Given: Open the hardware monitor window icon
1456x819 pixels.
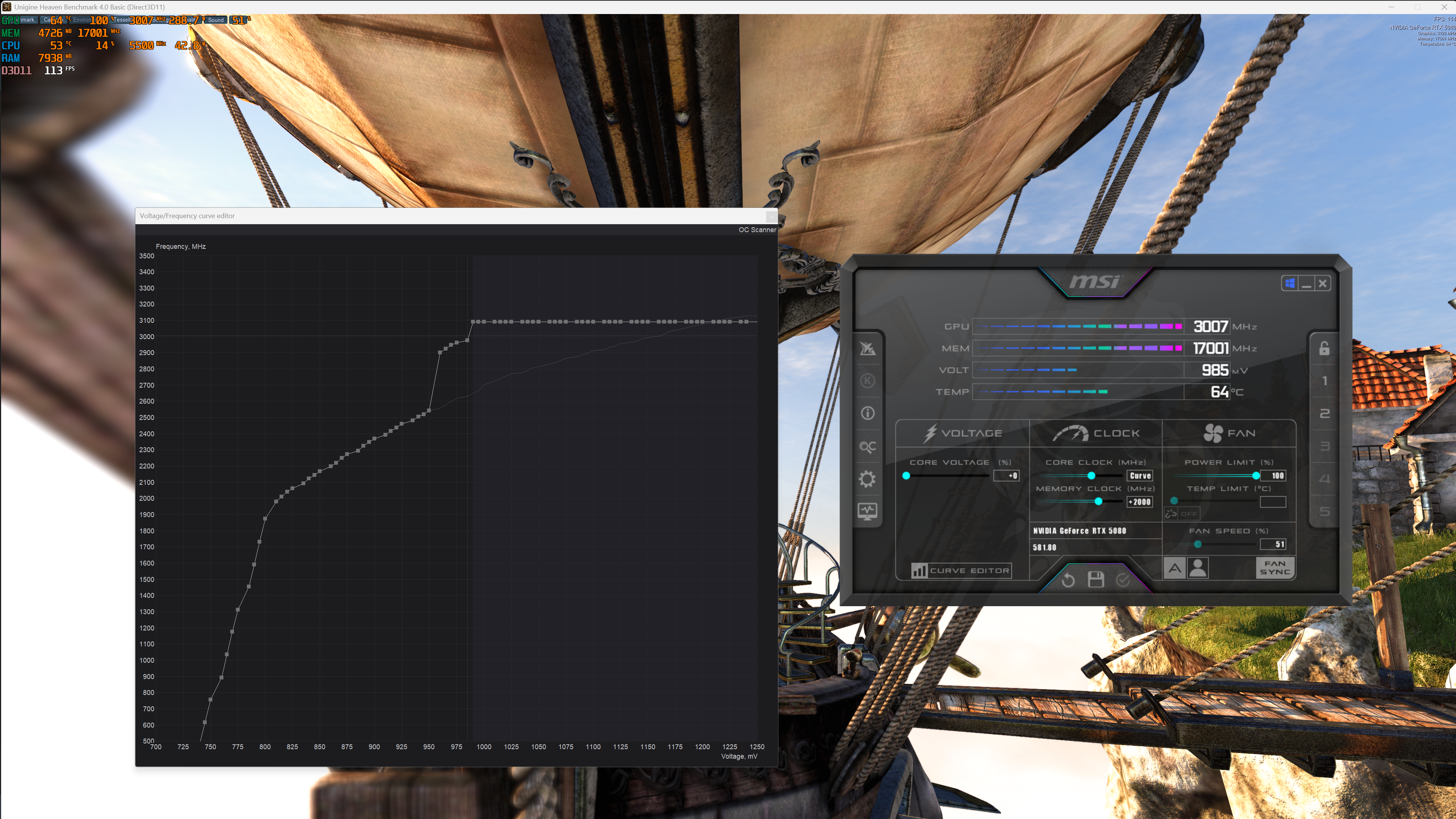Looking at the screenshot, I should [x=868, y=511].
